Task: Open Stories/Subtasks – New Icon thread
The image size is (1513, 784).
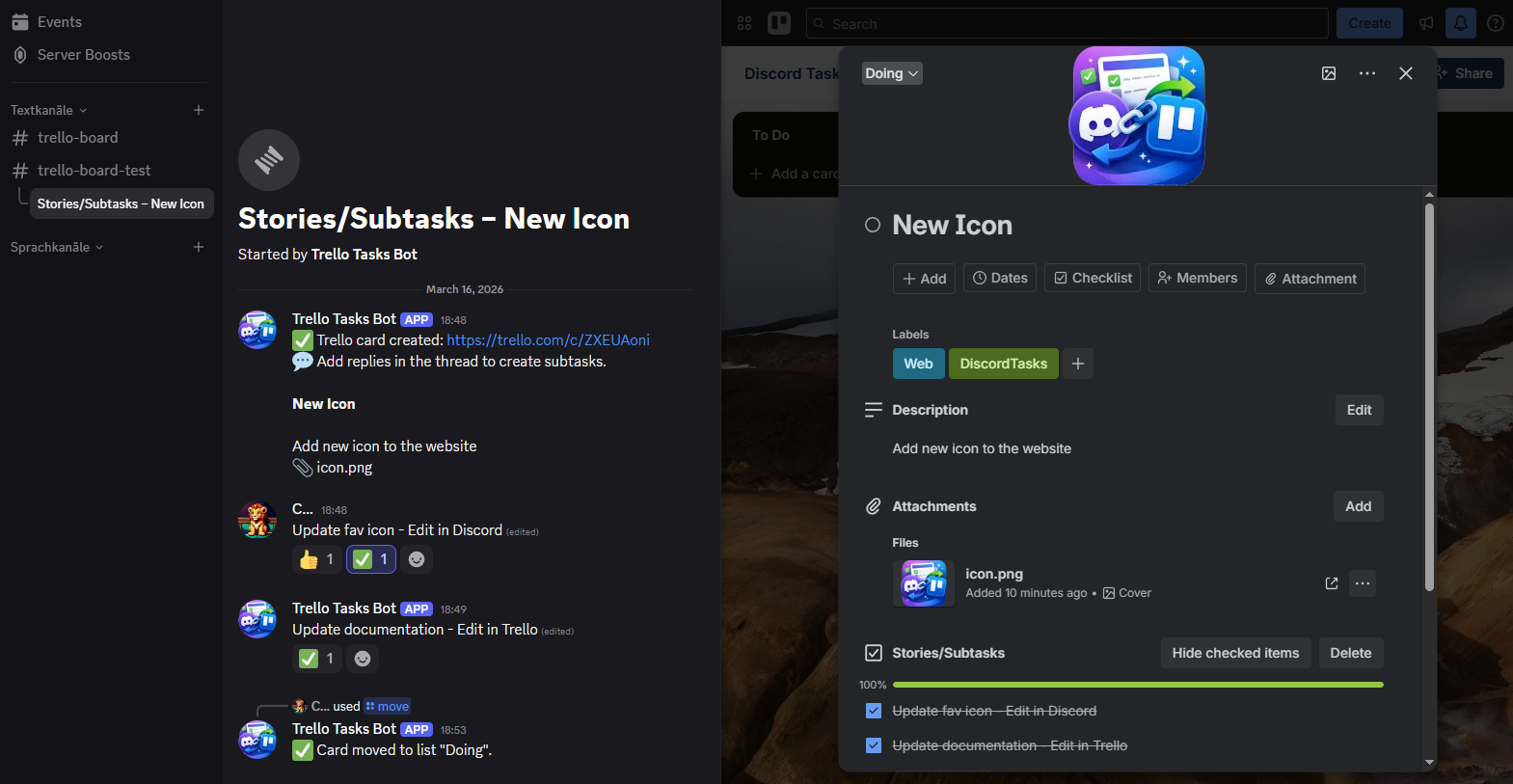Action: point(121,203)
